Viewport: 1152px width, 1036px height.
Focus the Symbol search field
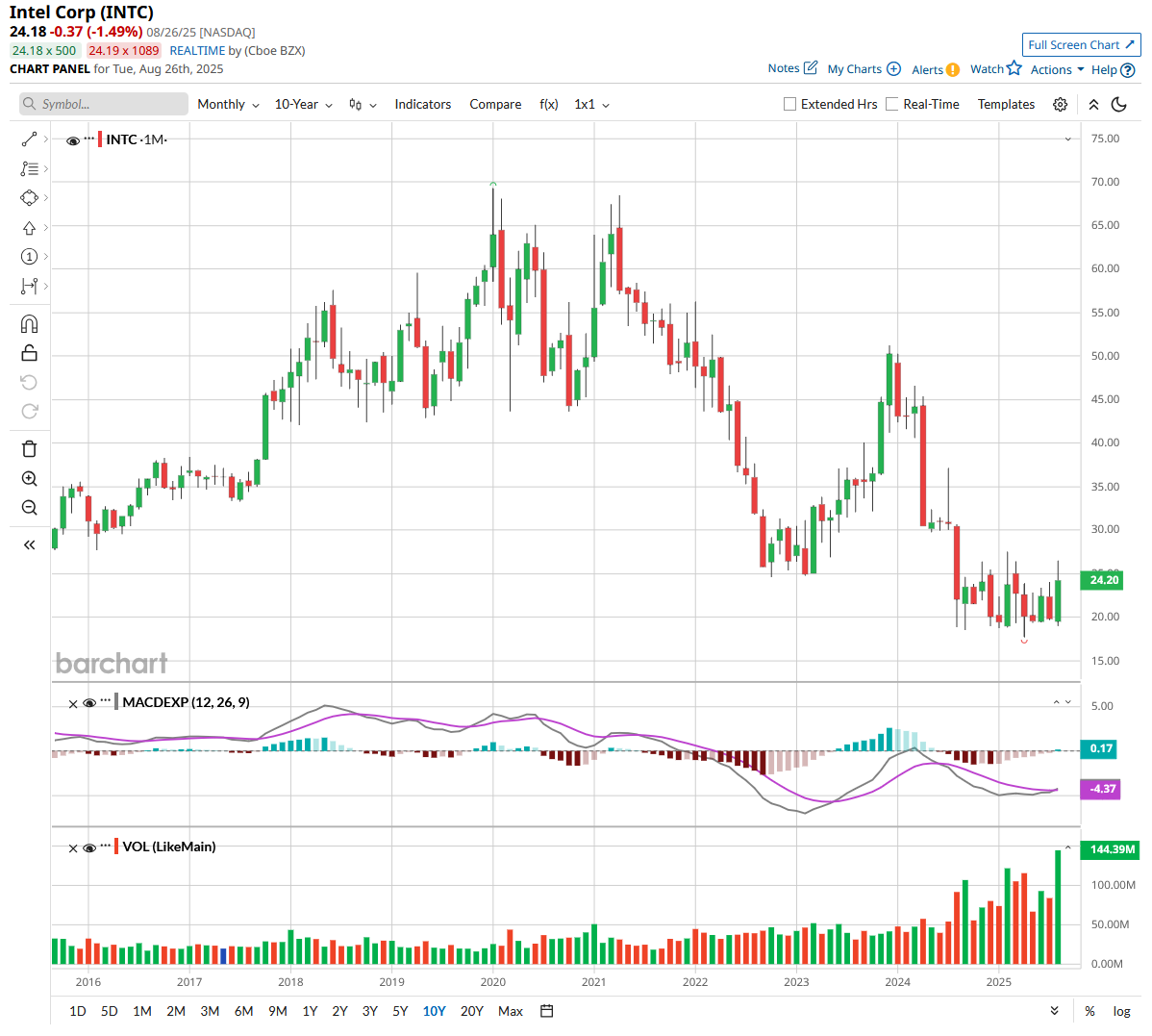104,104
